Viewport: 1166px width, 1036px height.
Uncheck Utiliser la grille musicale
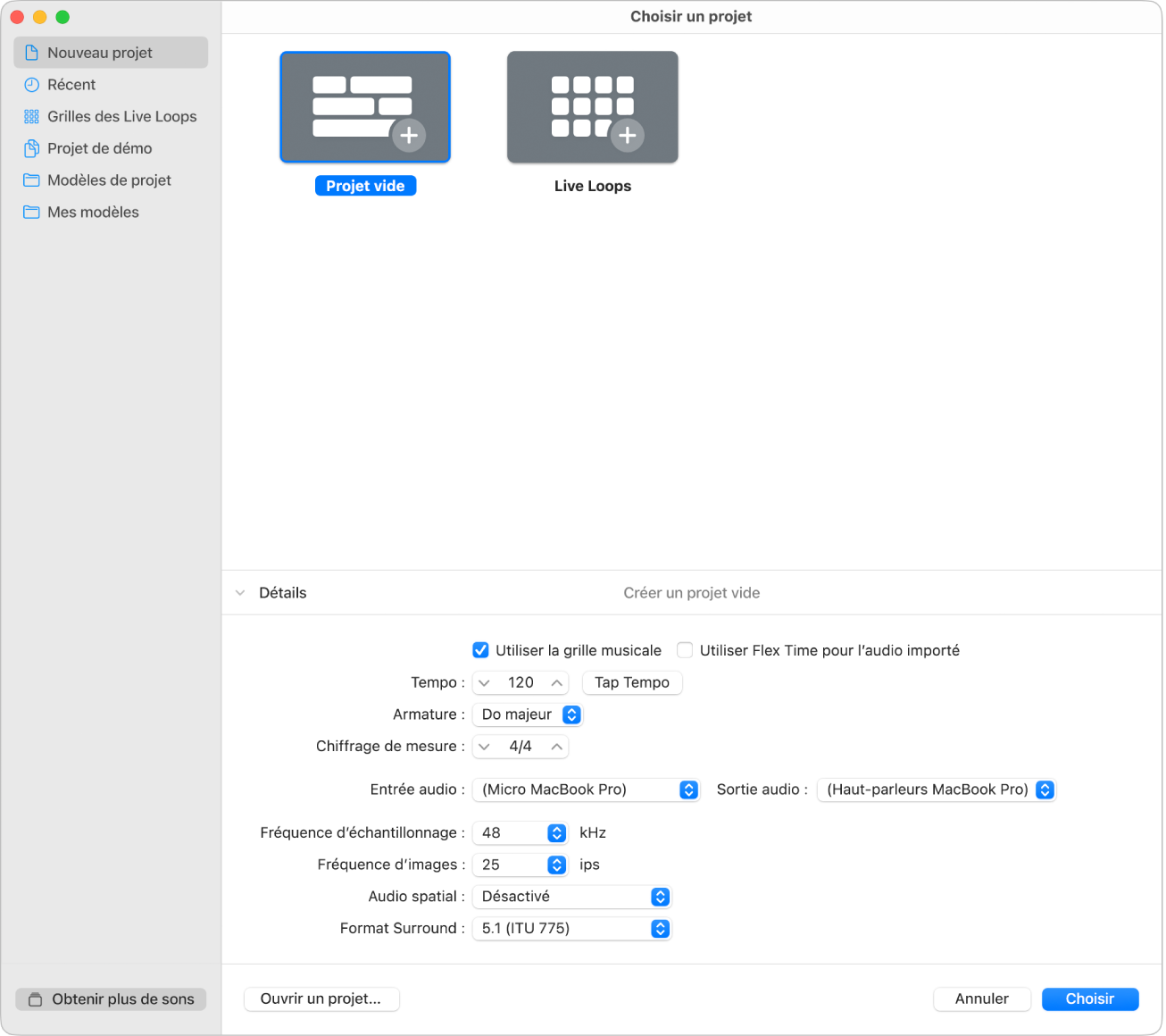480,650
